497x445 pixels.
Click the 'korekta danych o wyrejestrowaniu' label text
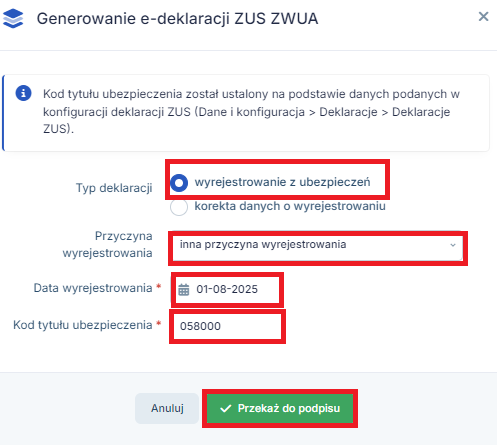tap(290, 206)
